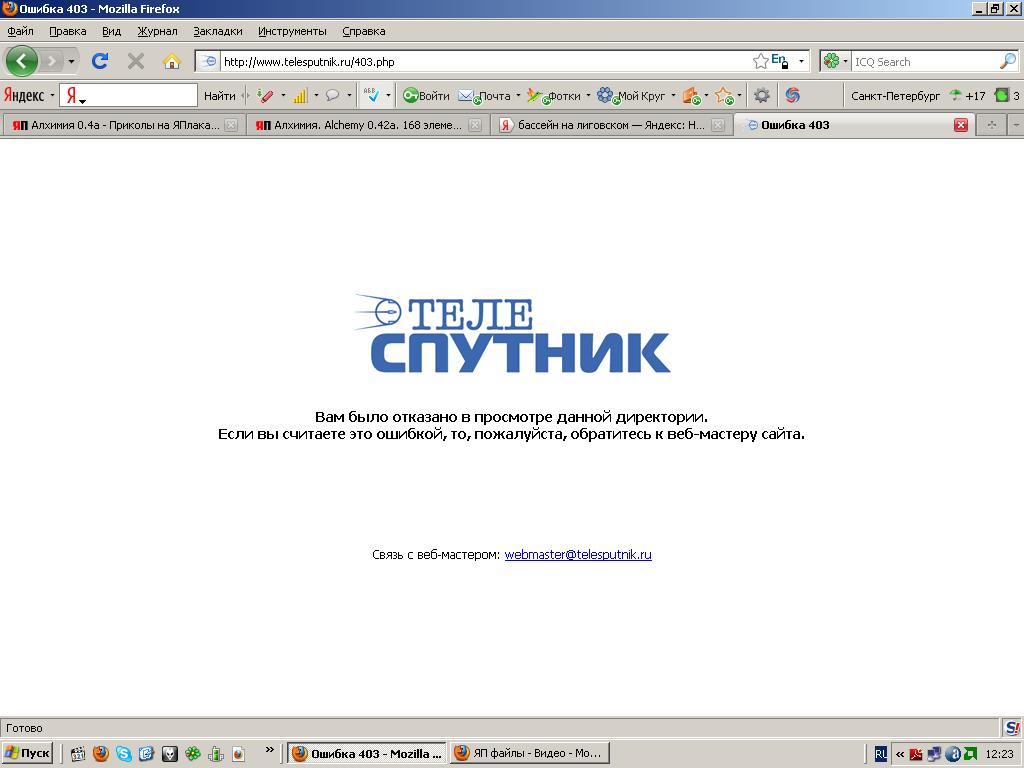The width and height of the screenshot is (1024, 768).
Task: Click the Yandex bar orange money icon
Action: (691, 96)
